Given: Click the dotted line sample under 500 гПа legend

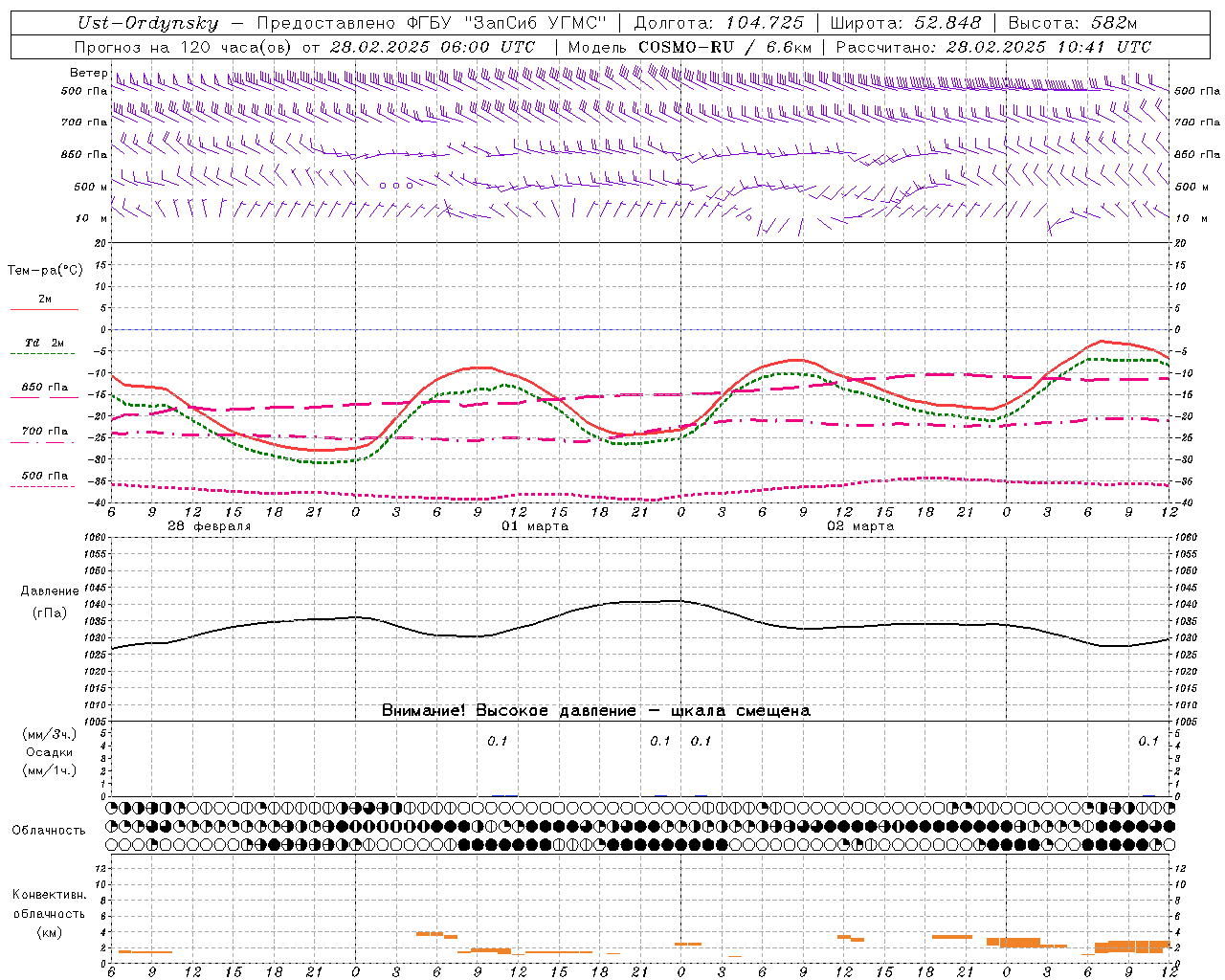Looking at the screenshot, I should (44, 487).
